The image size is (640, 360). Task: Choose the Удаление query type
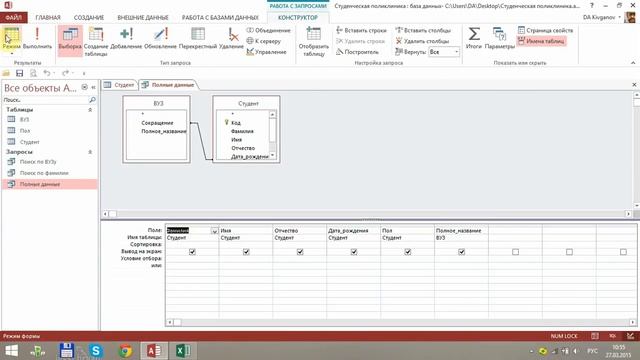[x=231, y=39]
